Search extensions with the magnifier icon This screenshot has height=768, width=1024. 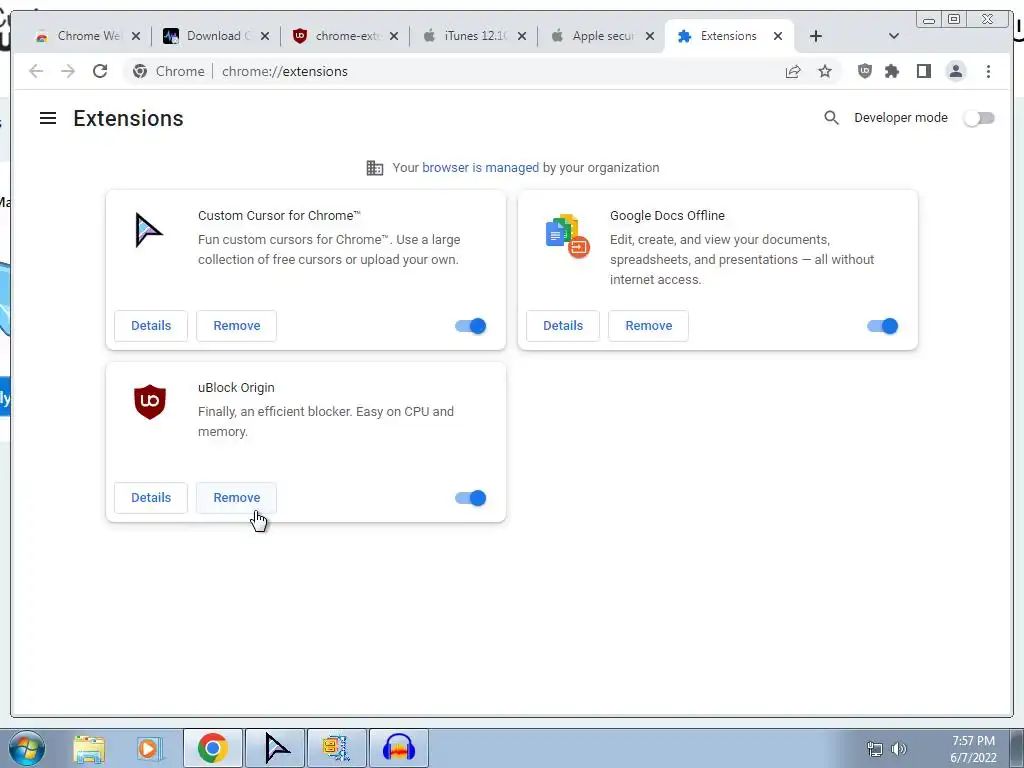coord(831,118)
